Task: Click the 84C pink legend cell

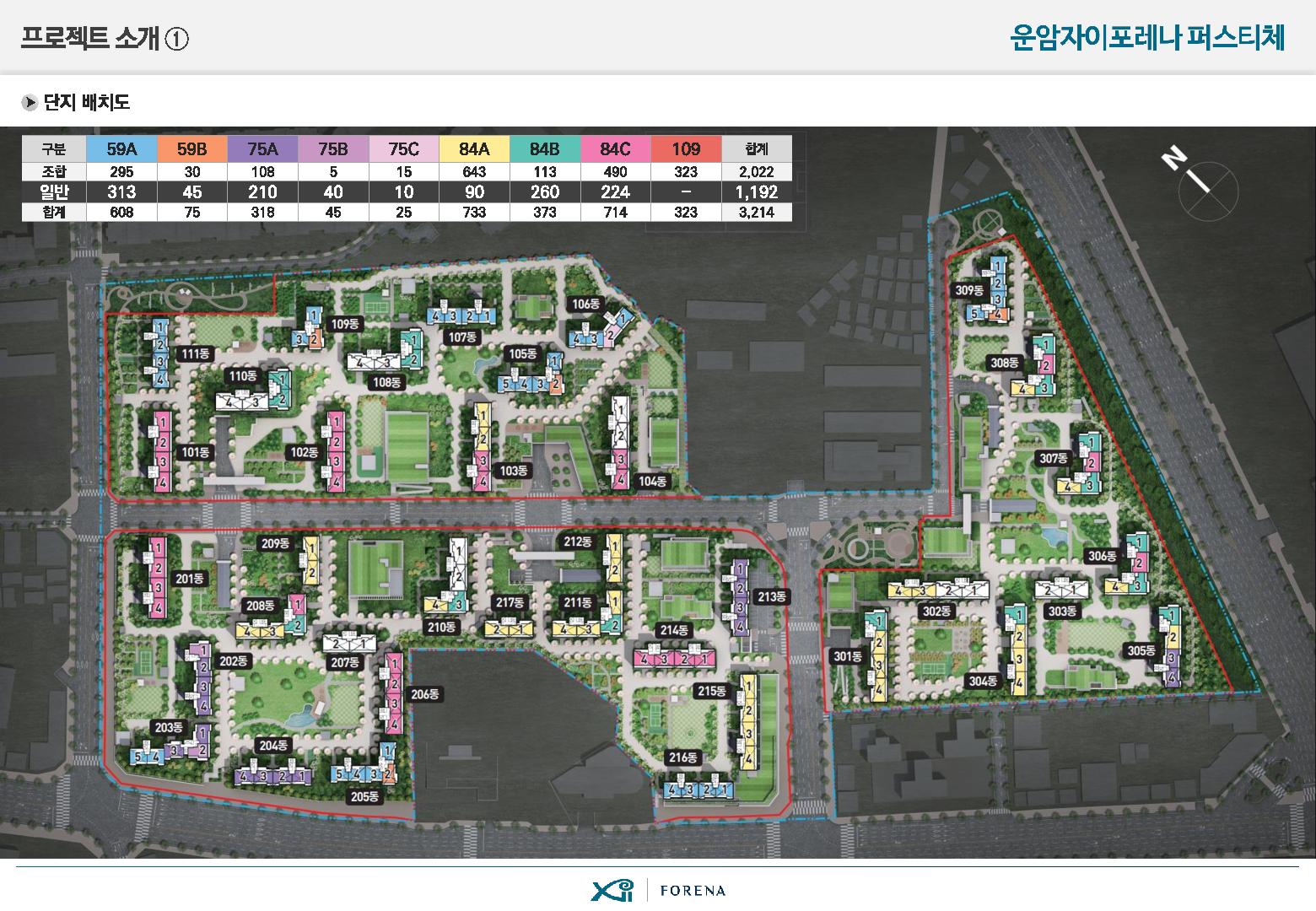Action: point(616,149)
